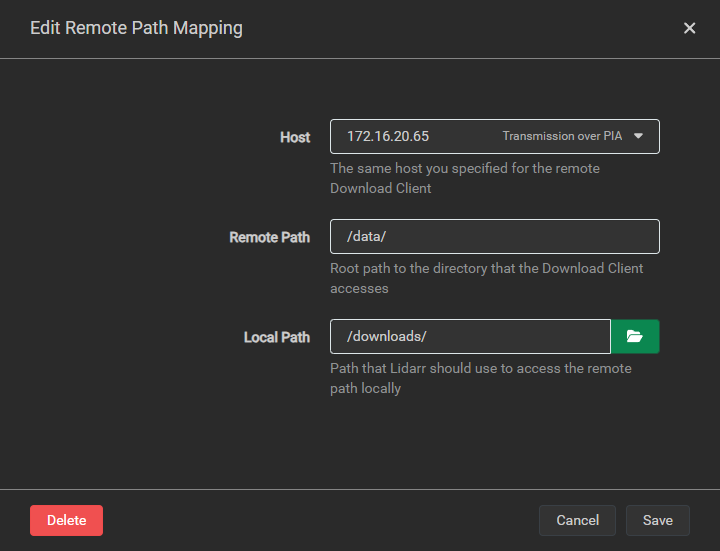Click the Remote Path help text about Root path
This screenshot has height=551, width=720.
pos(486,278)
